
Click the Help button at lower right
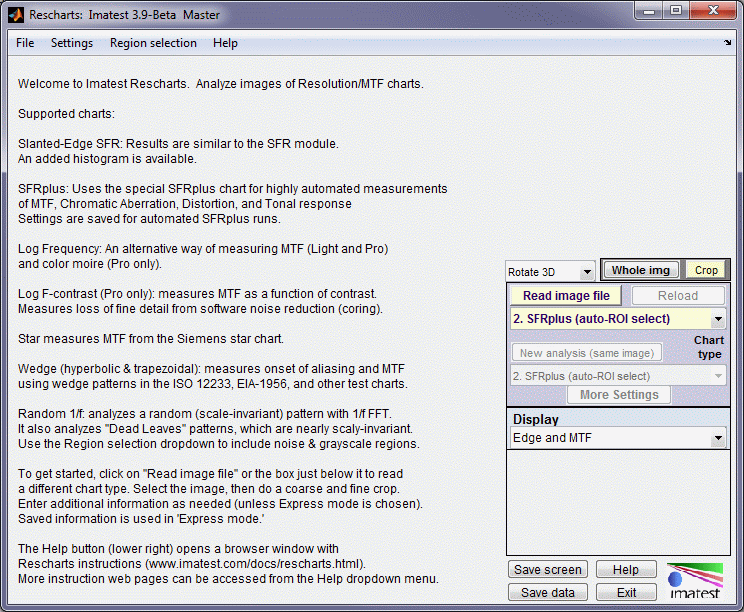(x=626, y=569)
